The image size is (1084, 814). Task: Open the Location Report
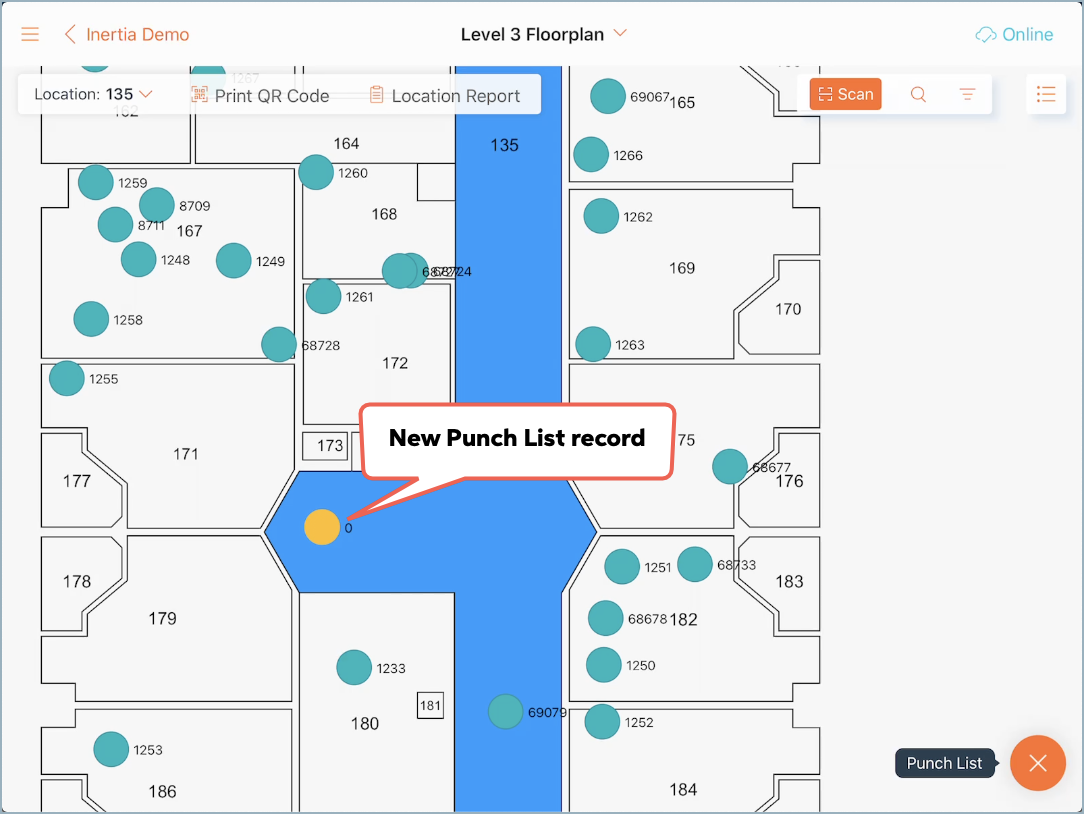pos(444,95)
